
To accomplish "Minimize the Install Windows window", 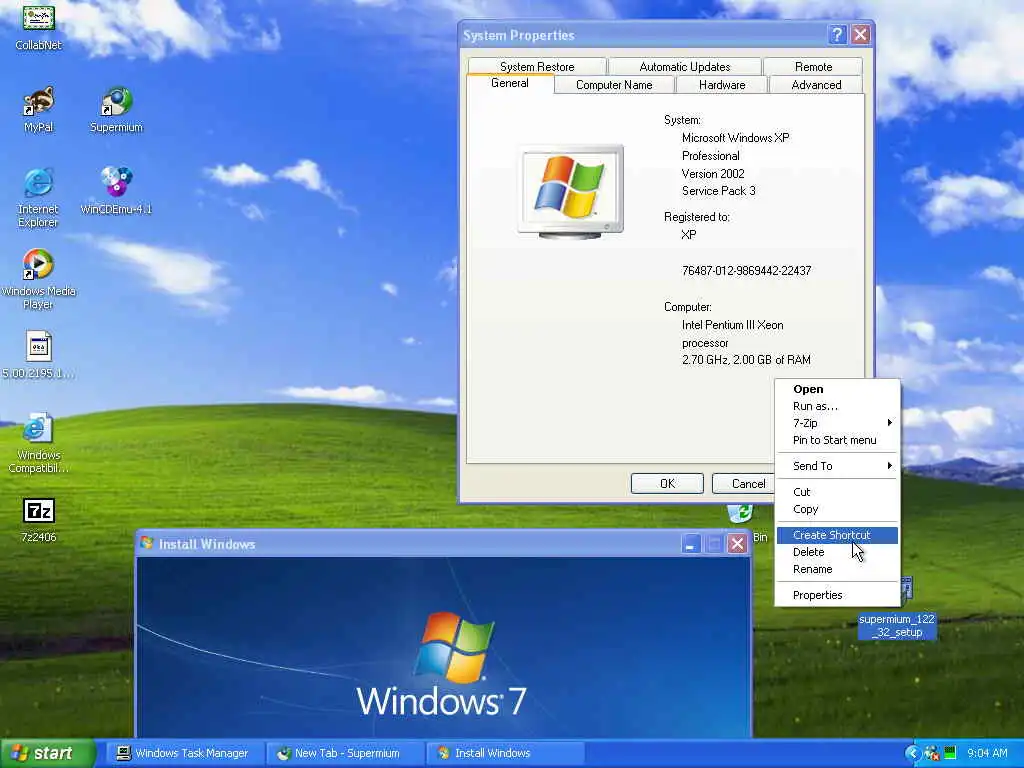I will click(x=691, y=543).
